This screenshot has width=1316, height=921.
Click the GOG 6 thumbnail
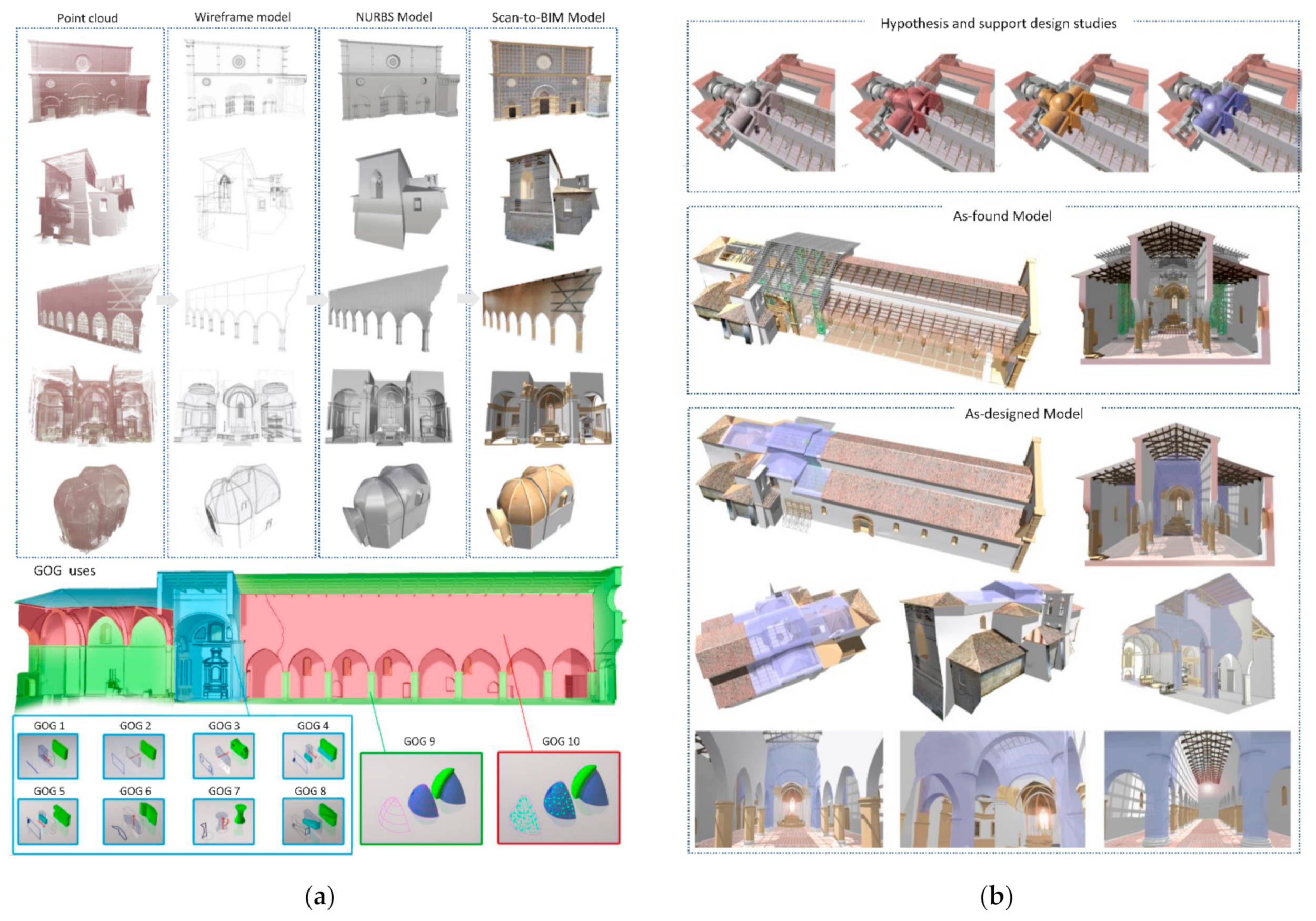134,822
